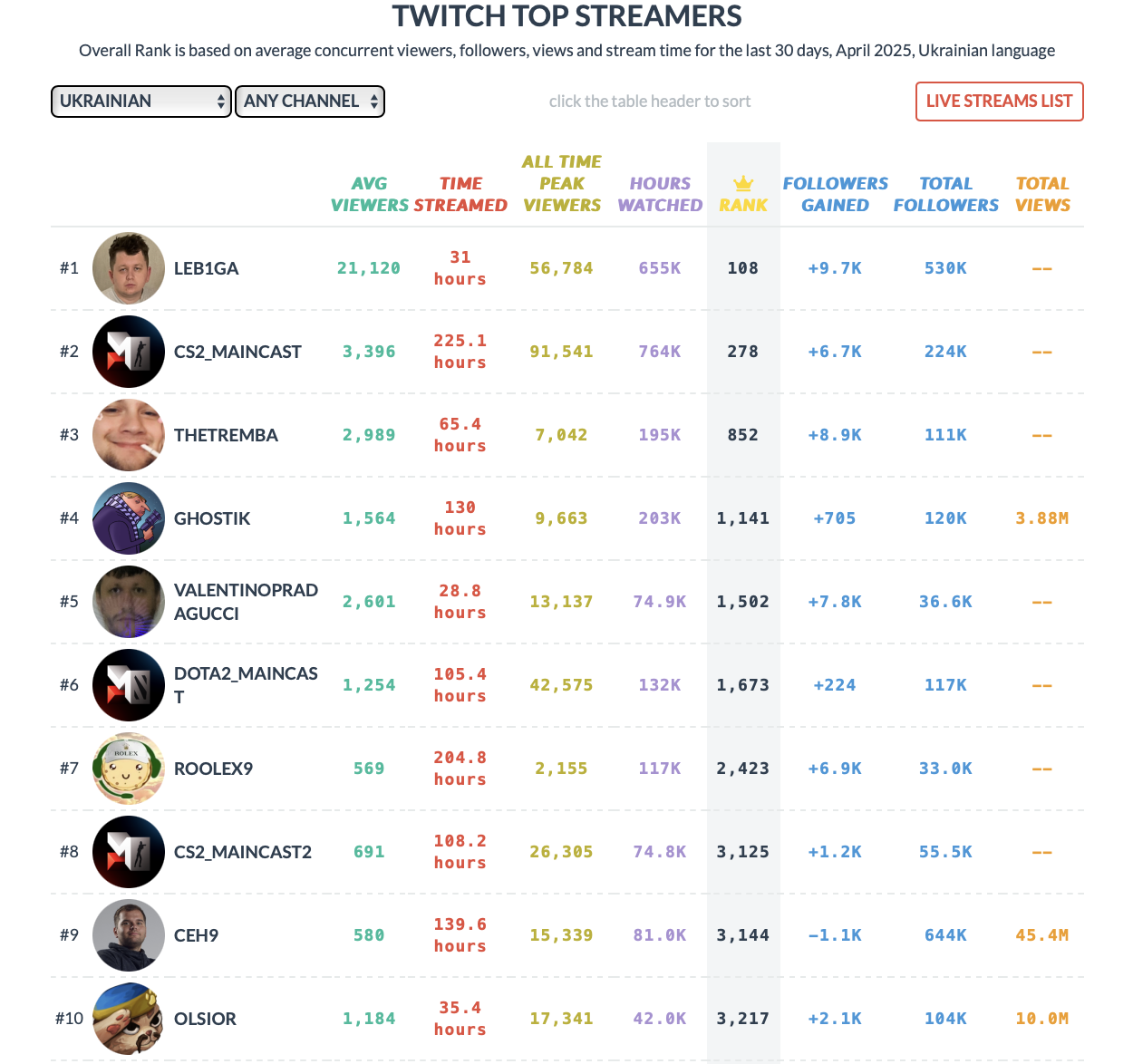Viewport: 1133px width, 1064px height.
Task: Click the CEH9 streamer name
Action: point(196,935)
